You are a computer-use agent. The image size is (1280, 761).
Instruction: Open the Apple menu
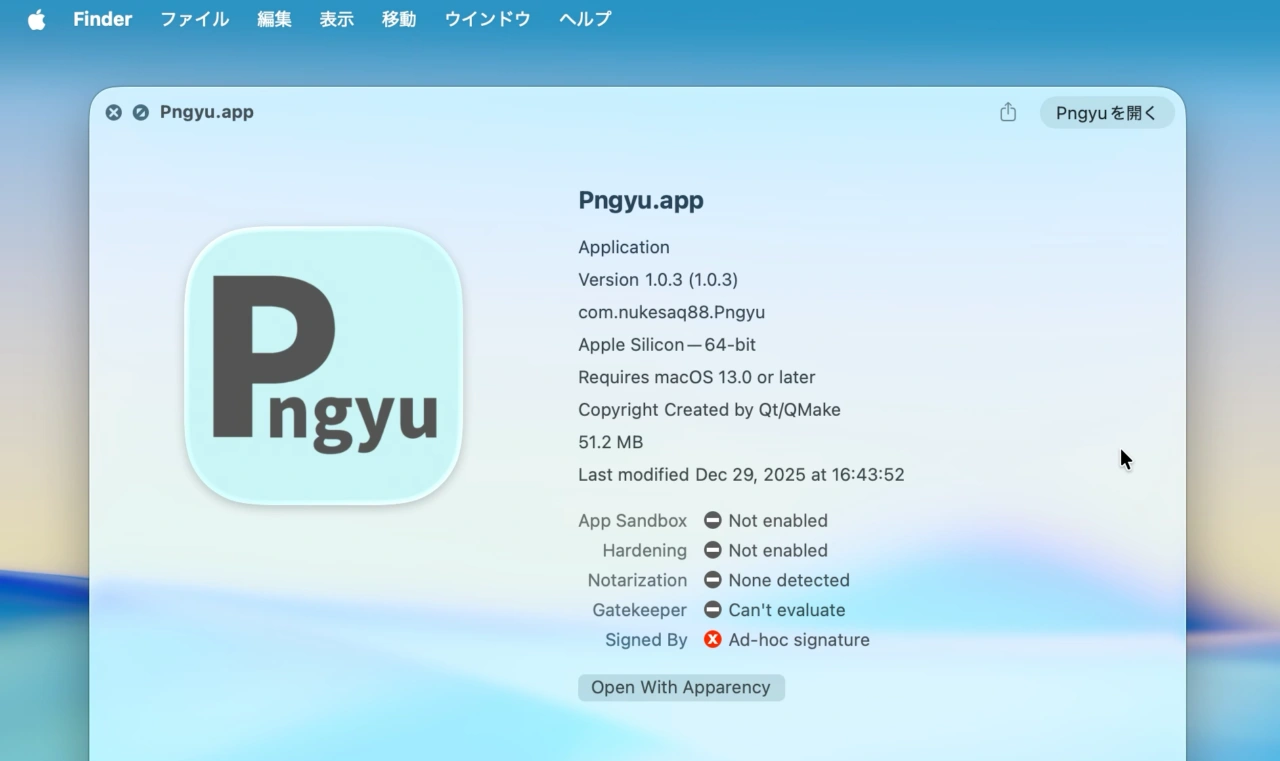[x=36, y=18]
